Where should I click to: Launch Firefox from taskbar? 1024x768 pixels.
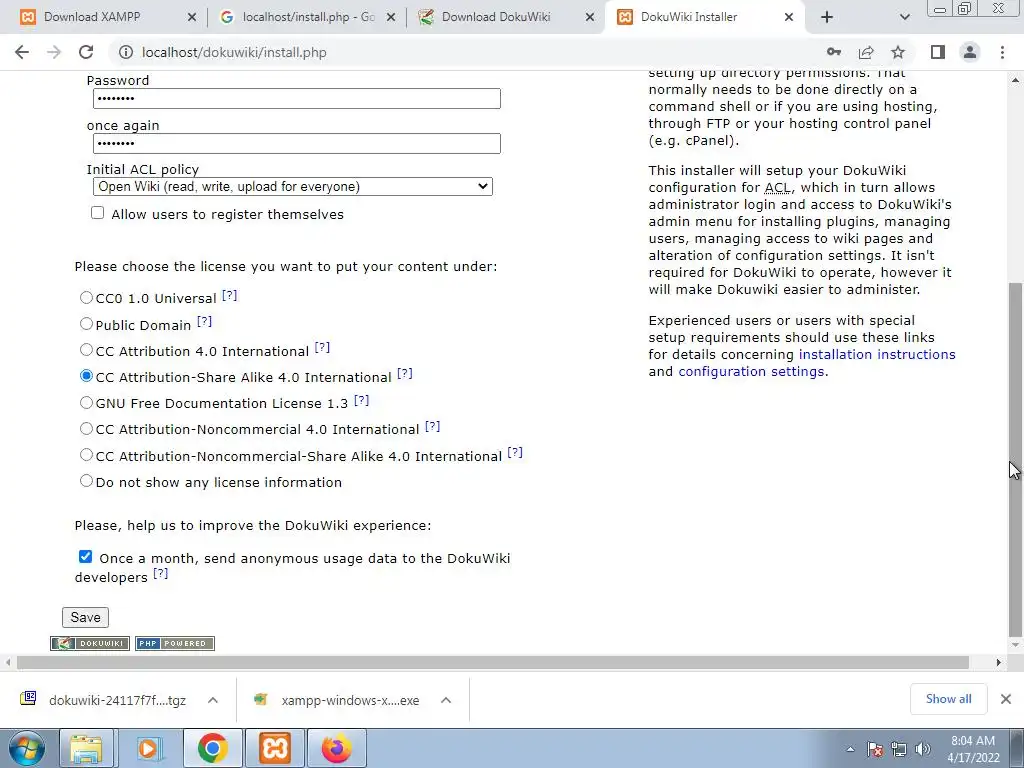point(336,748)
